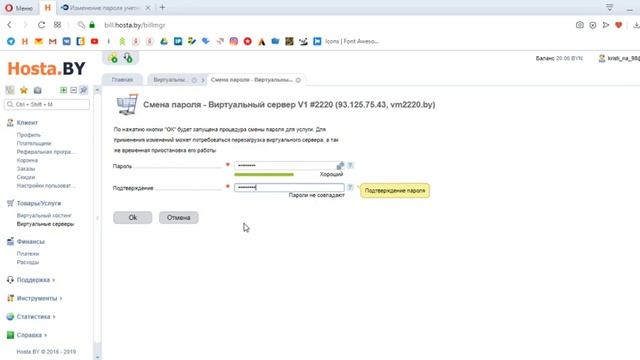Reload the page in browser
Screen dimensions: 640x360
tap(41, 25)
